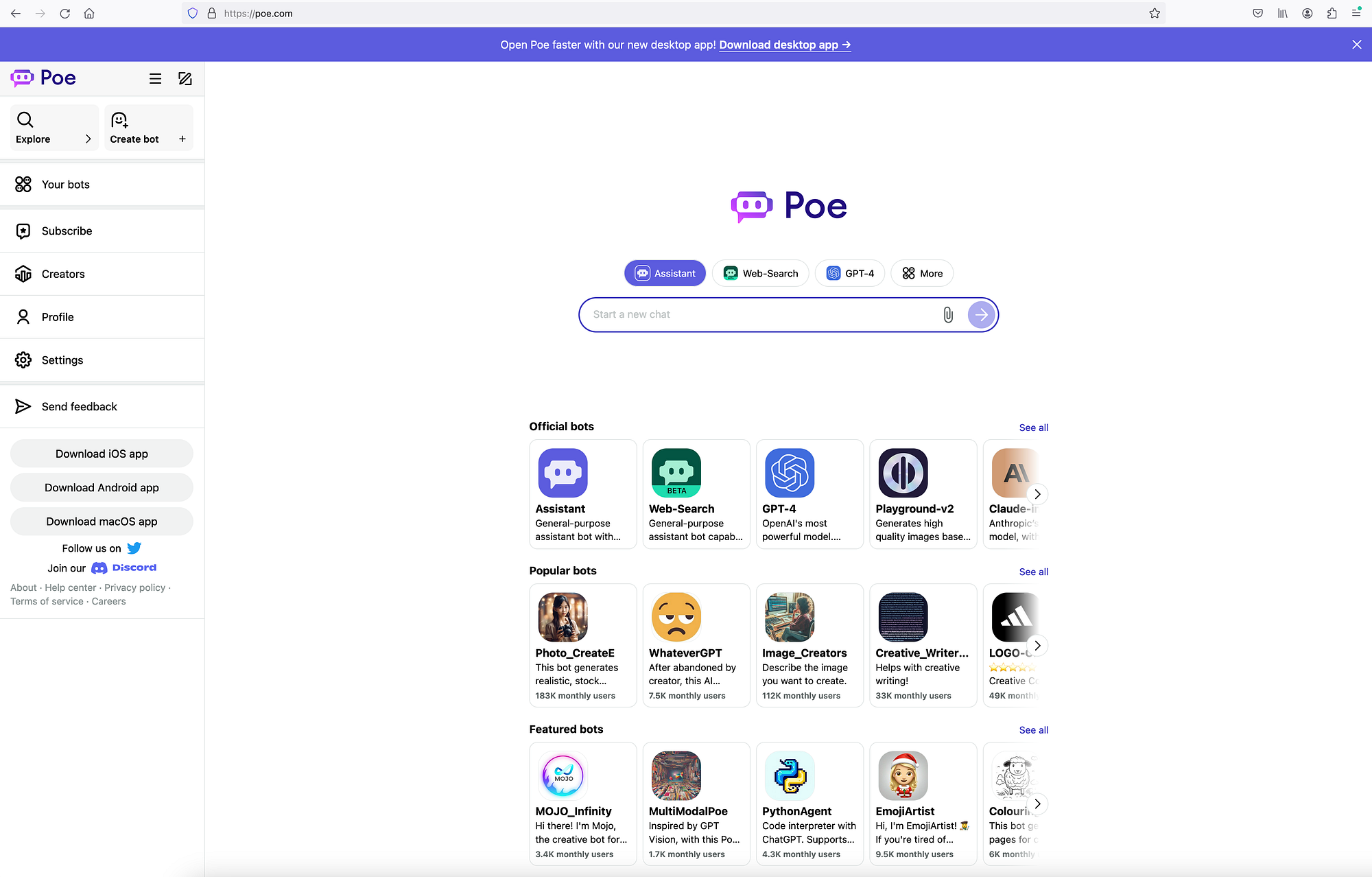Open the Firefox account icon
Screen dimensions: 1372x877
pyautogui.click(x=1307, y=13)
